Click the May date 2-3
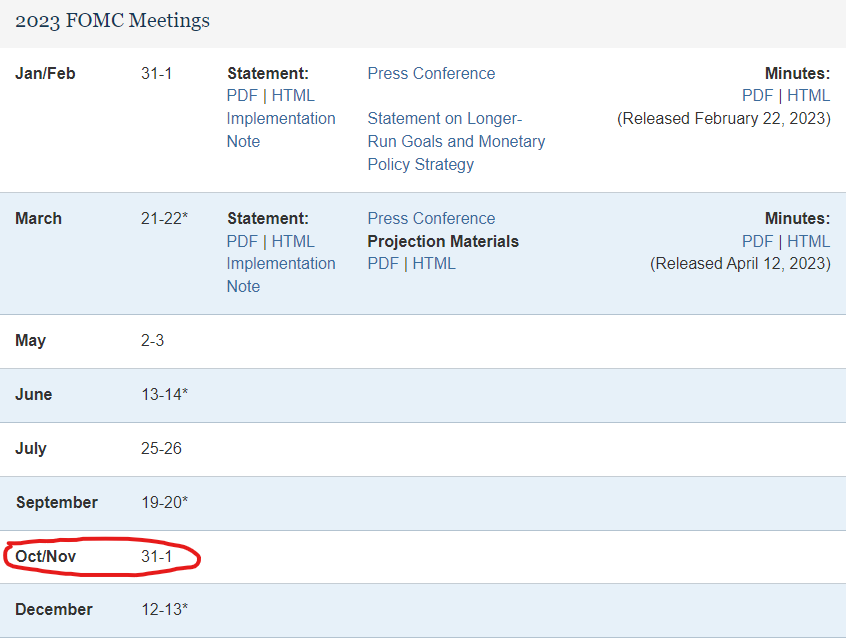The width and height of the screenshot is (846, 638). [x=153, y=341]
